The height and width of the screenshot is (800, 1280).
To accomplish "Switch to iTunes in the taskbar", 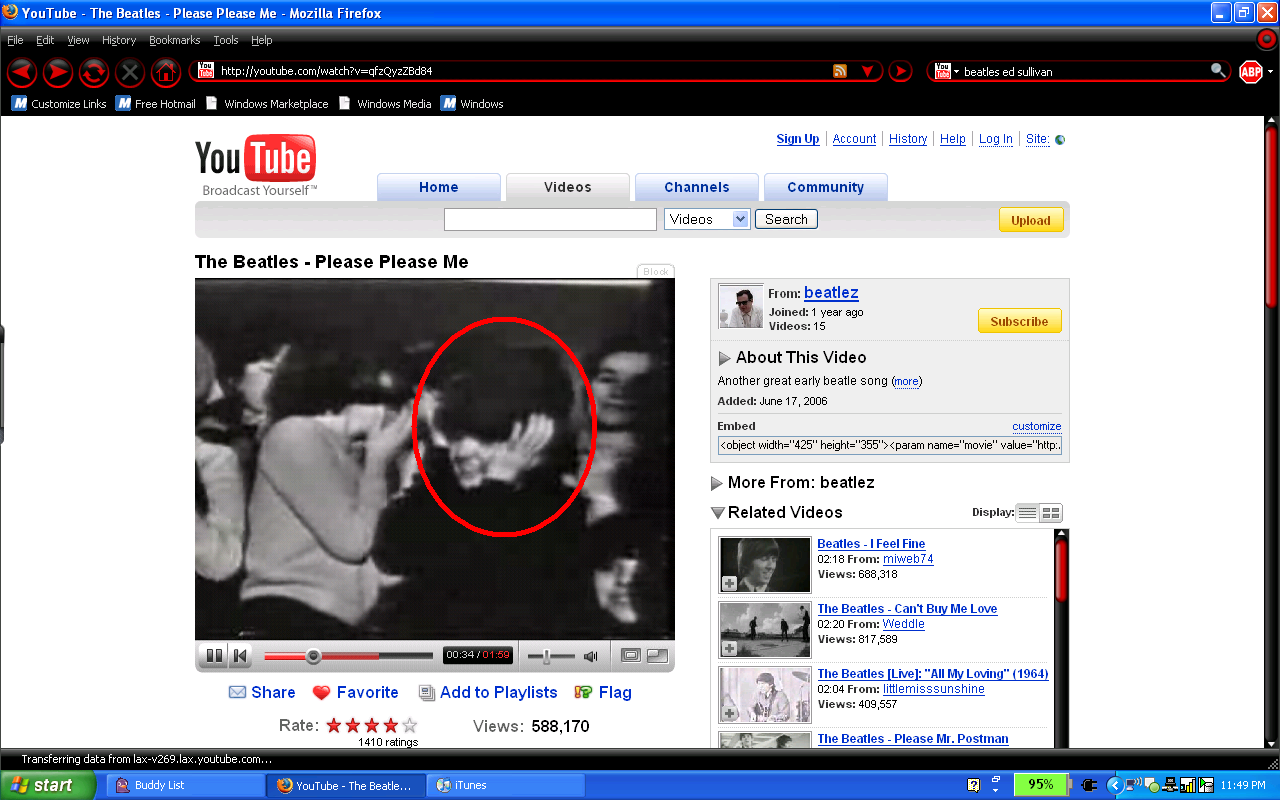I will (x=506, y=785).
